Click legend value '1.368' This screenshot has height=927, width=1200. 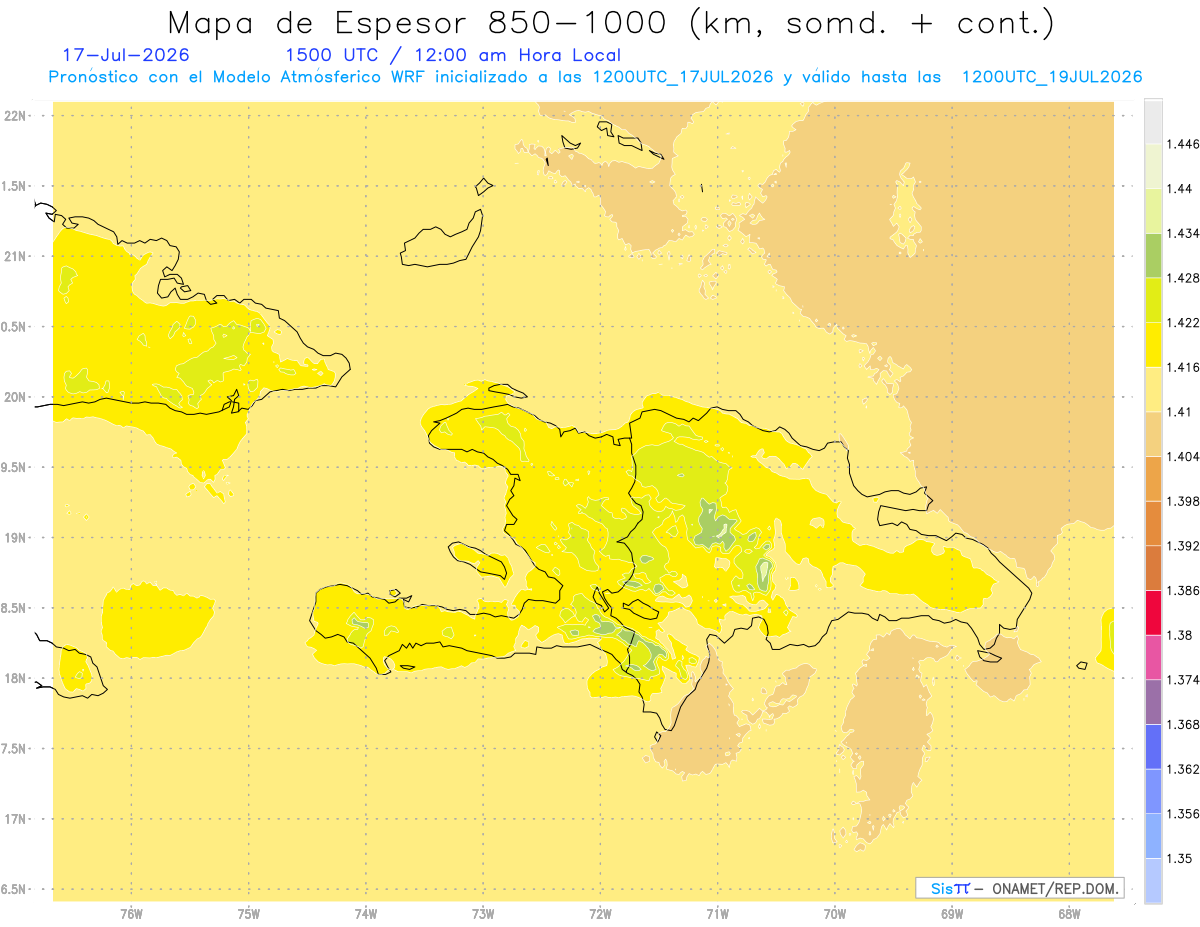[1183, 725]
